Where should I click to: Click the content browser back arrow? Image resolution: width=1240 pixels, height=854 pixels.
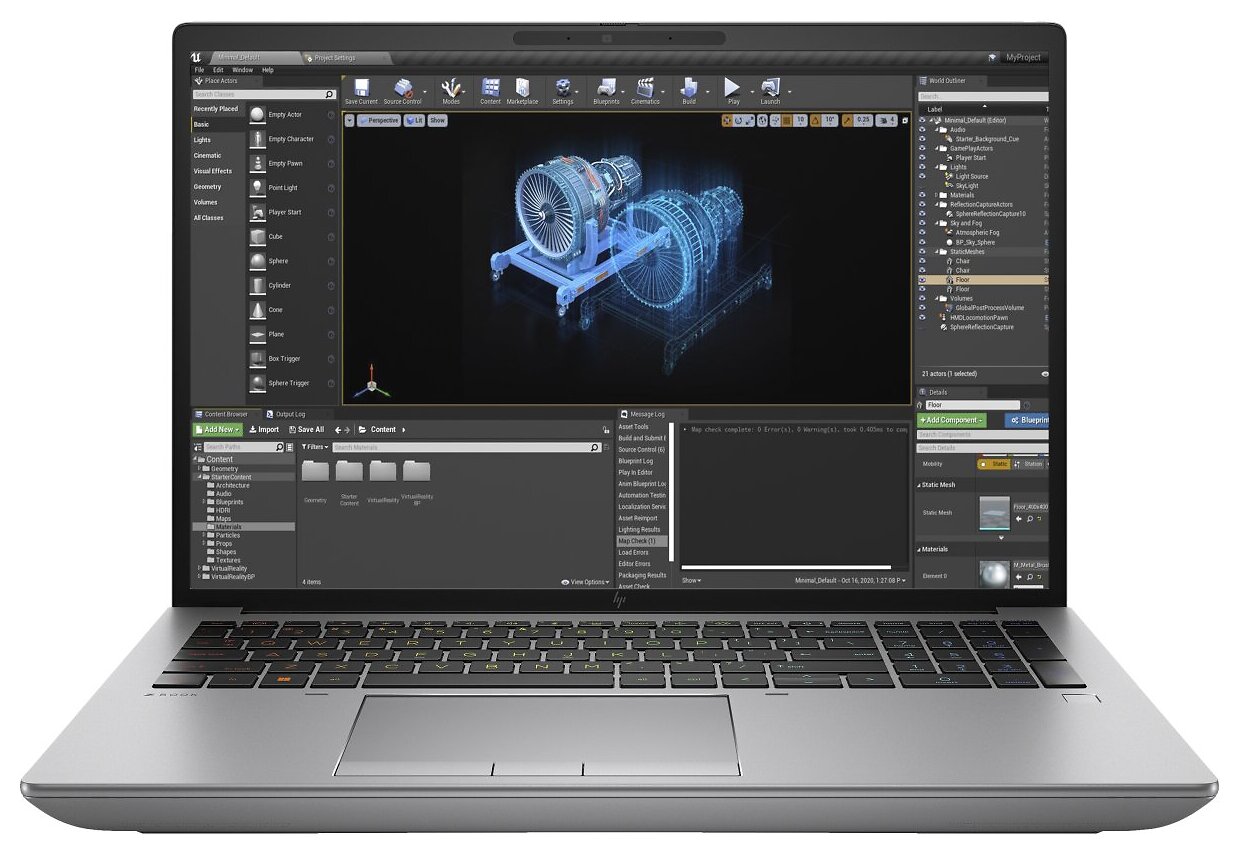337,430
